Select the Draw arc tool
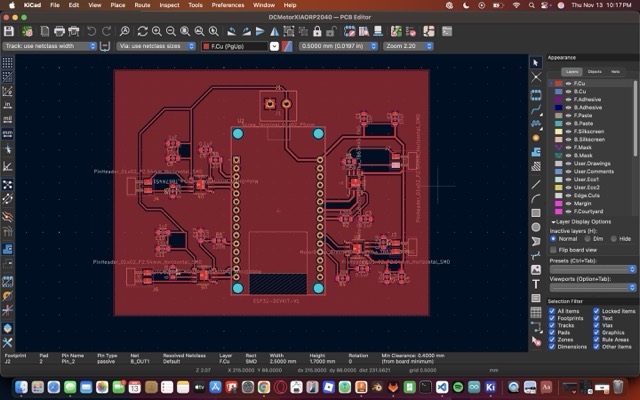 536,199
